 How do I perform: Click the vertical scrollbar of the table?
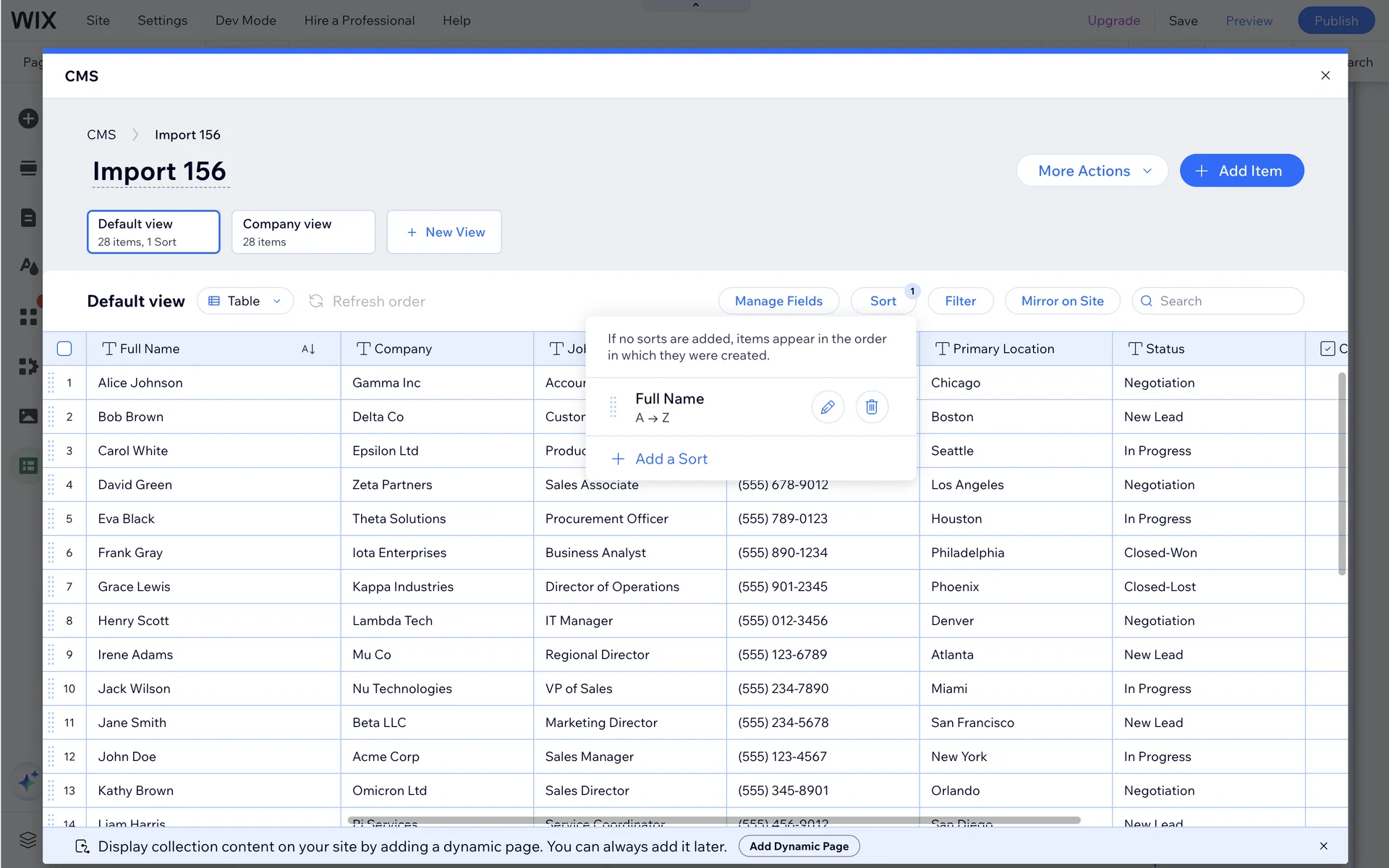click(1341, 474)
